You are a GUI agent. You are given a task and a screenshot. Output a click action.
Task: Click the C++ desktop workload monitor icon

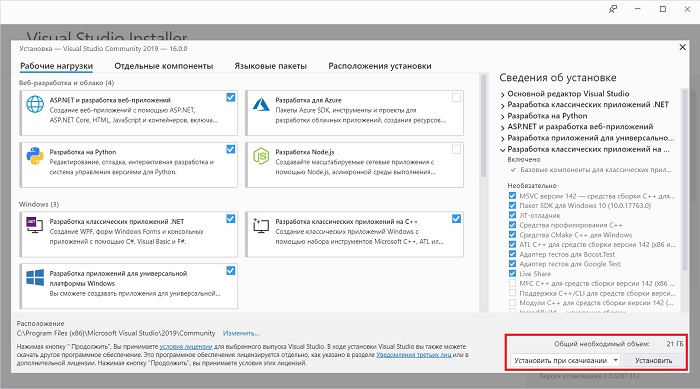(x=261, y=225)
